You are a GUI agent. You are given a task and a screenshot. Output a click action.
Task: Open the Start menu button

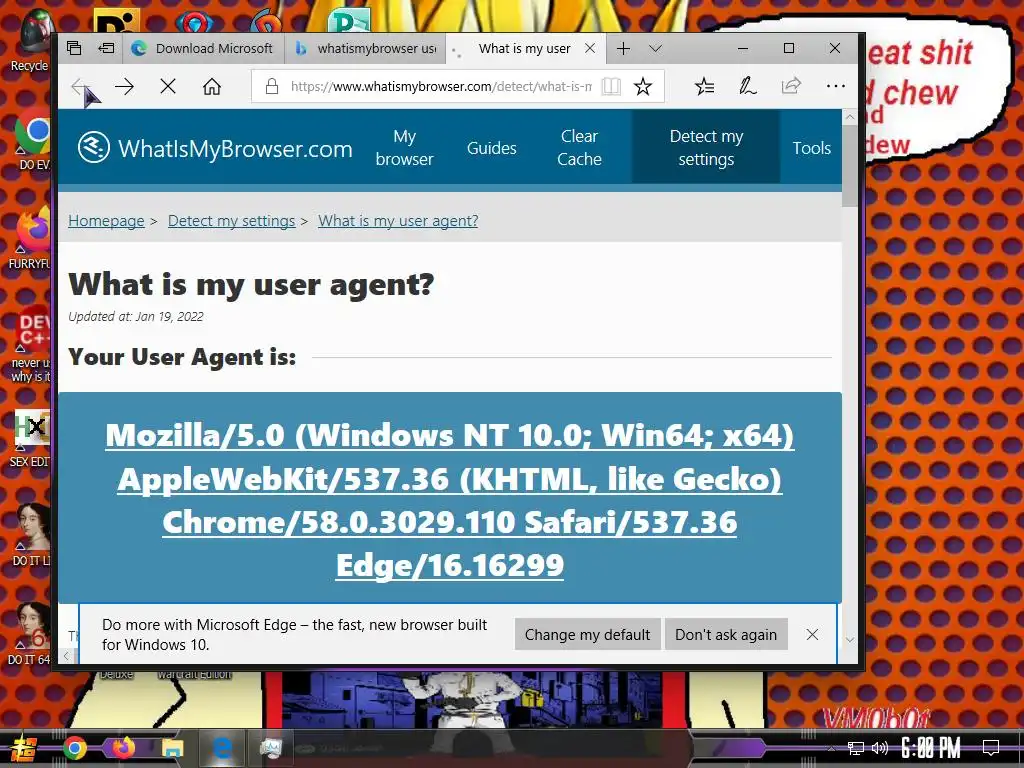(22, 748)
